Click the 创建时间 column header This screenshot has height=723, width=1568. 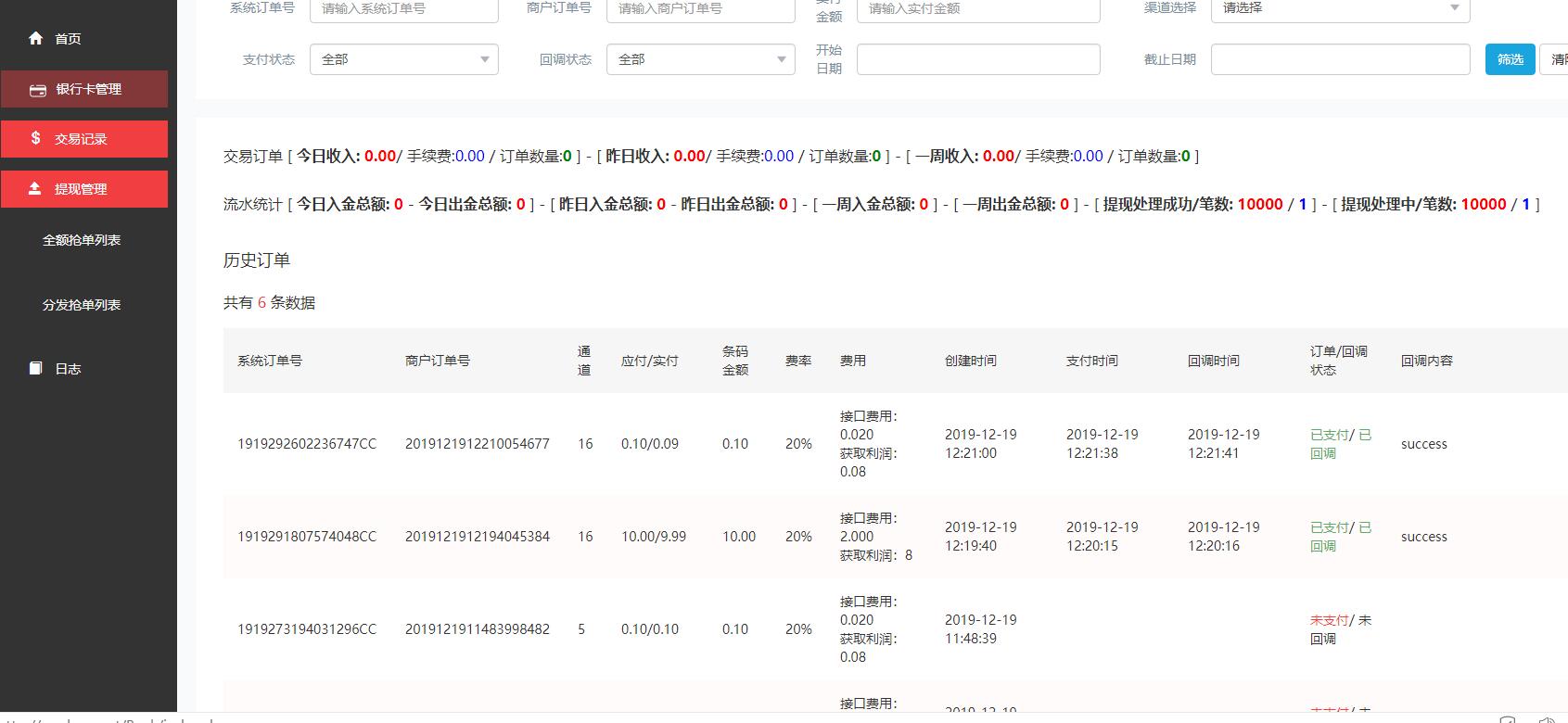point(970,361)
